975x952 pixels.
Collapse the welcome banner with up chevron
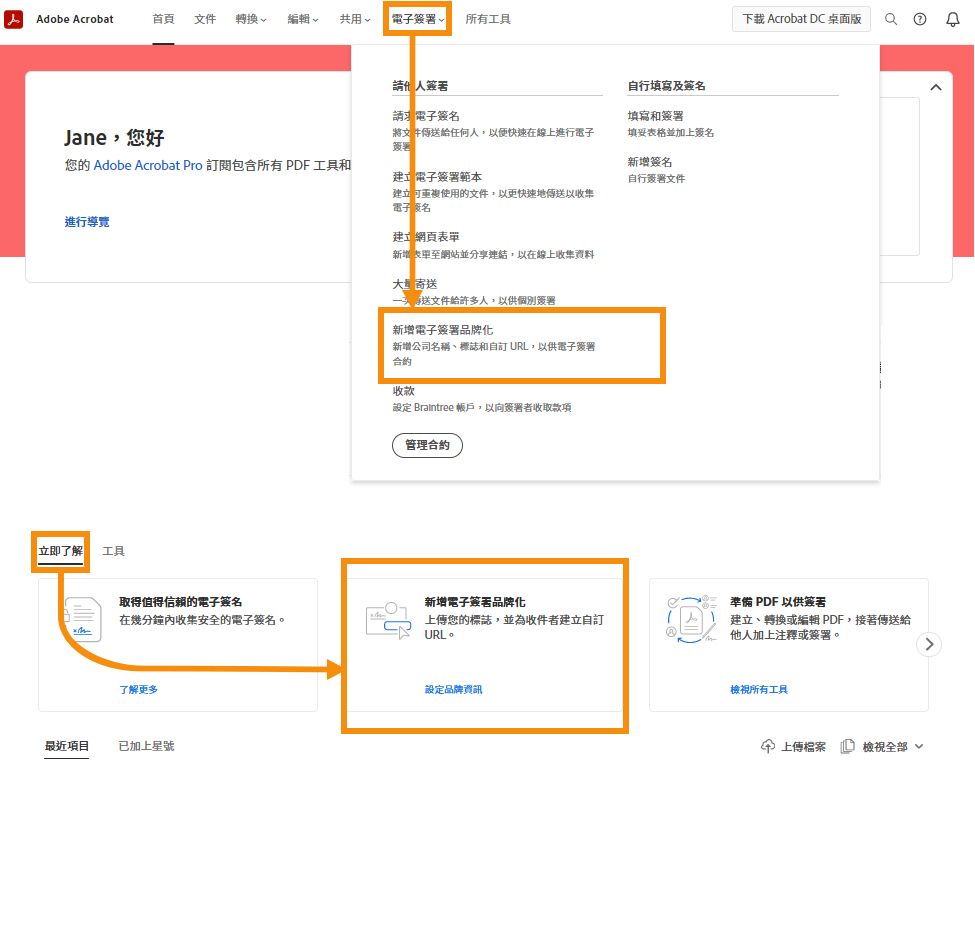[935, 88]
